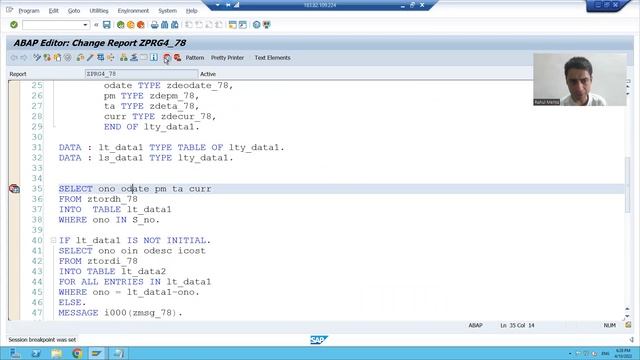Click the Find binoculars icon
Viewport: 640px width, 360px height.
click(x=164, y=25)
